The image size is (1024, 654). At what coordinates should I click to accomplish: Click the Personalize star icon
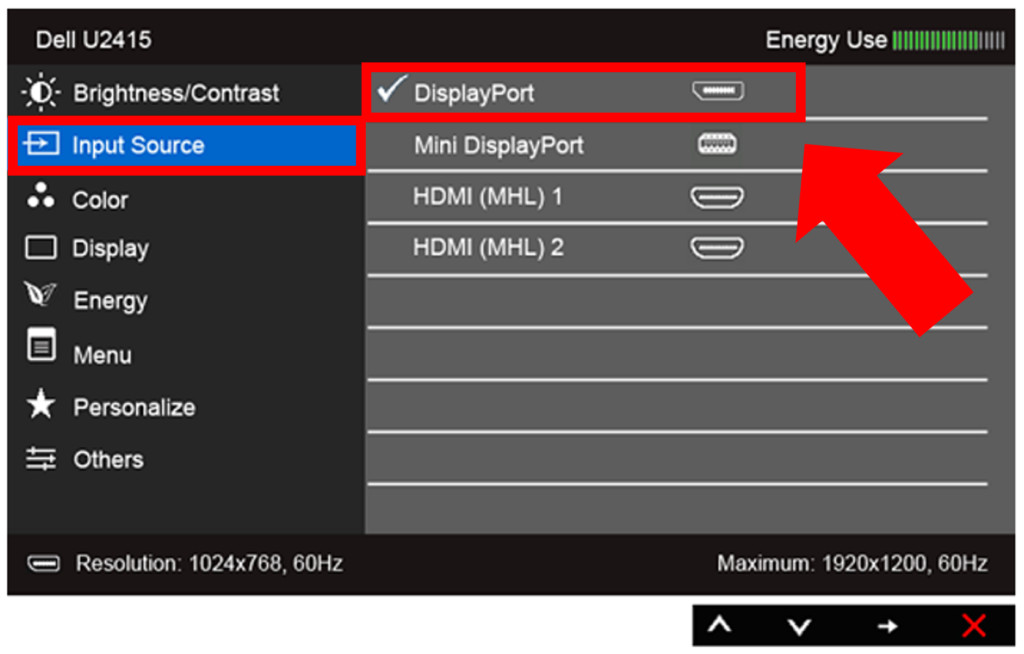click(x=40, y=404)
